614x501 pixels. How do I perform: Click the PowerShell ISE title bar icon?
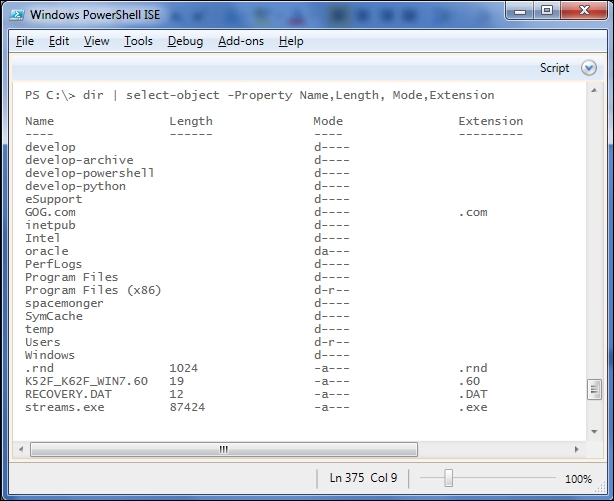click(x=17, y=15)
